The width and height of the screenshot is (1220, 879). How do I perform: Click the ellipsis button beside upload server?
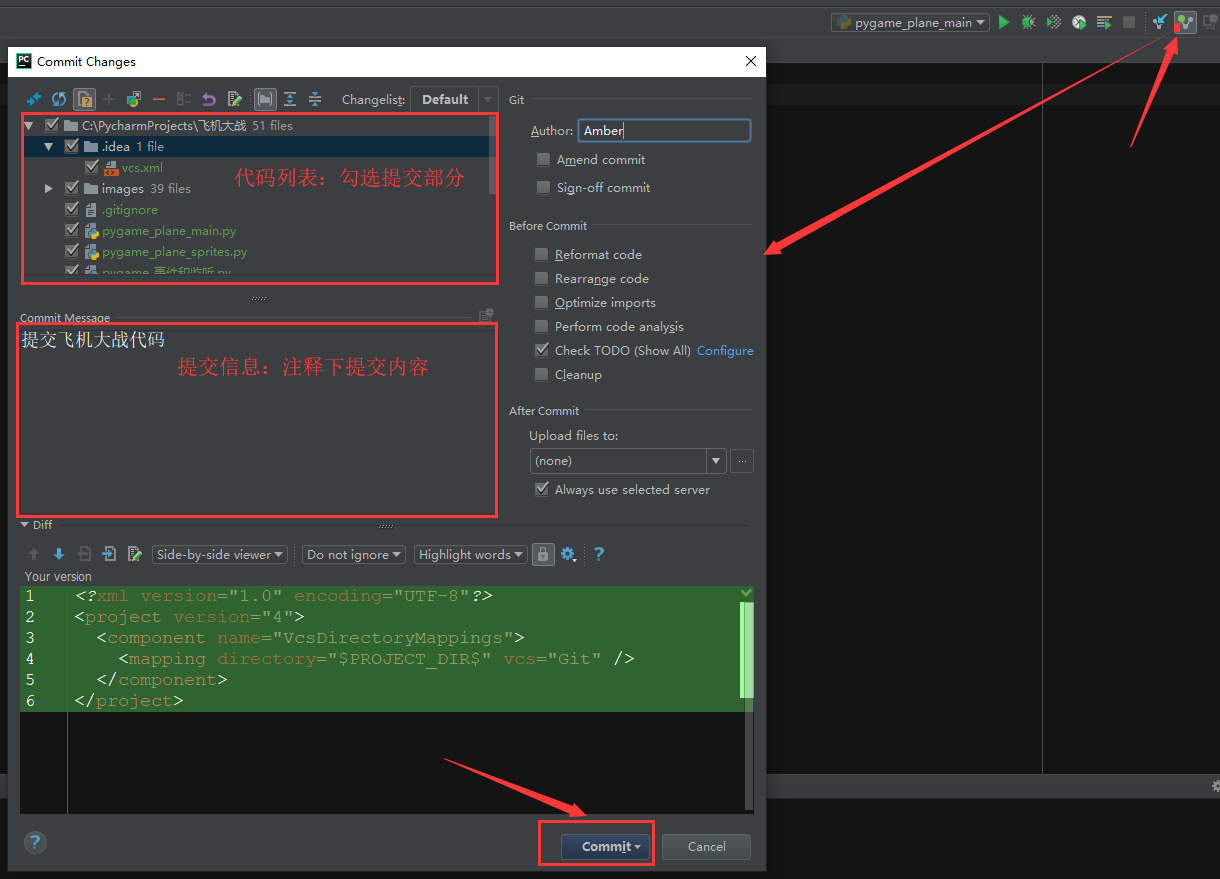742,461
